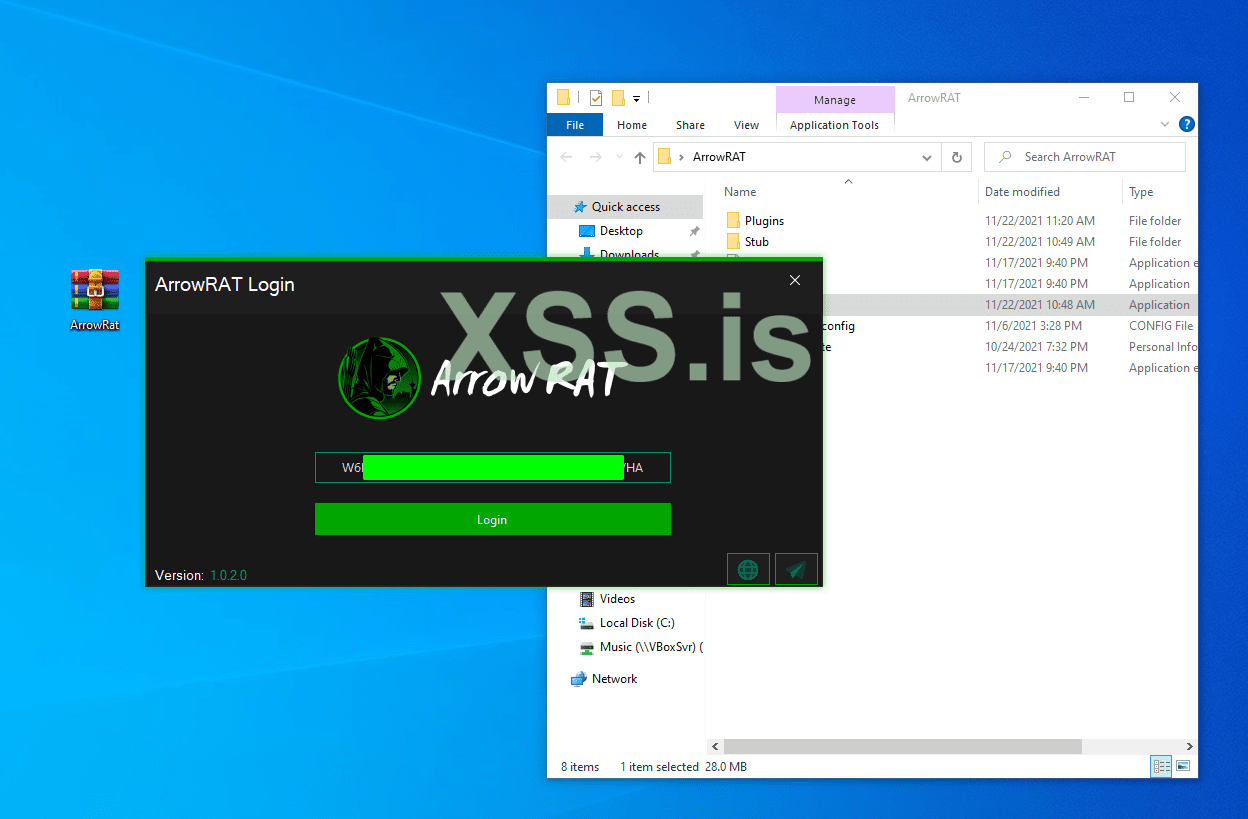
Task: Click the Arrow RAT hooded archer logo
Action: click(x=381, y=377)
